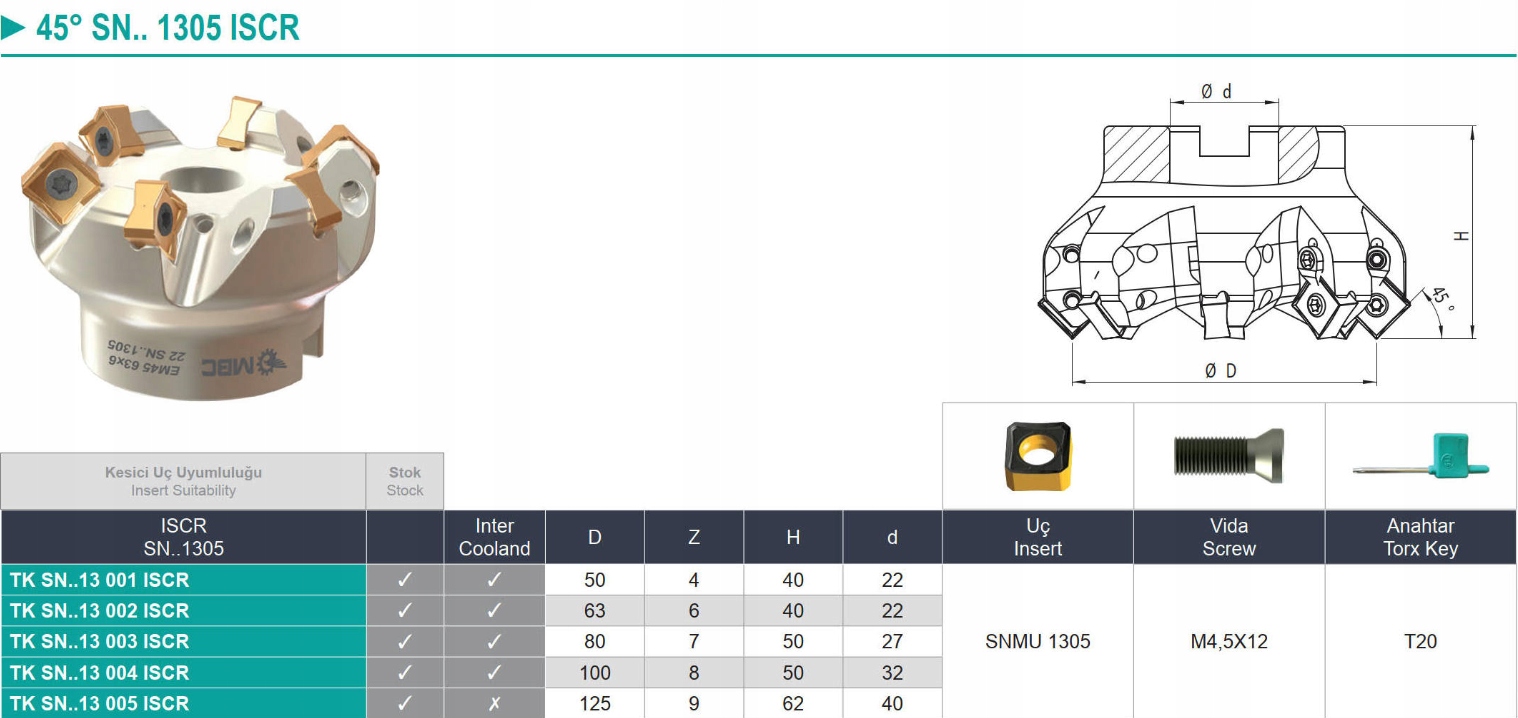
Task: Click the Z column header
Action: point(694,537)
